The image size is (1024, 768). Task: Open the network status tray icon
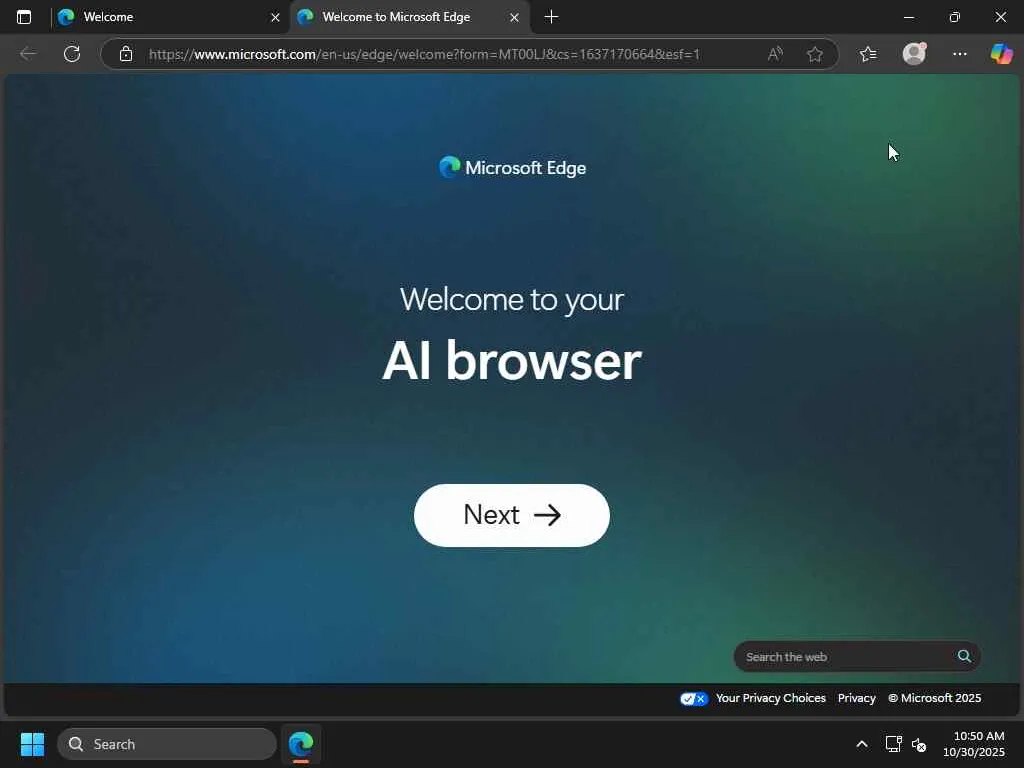pyautogui.click(x=893, y=744)
